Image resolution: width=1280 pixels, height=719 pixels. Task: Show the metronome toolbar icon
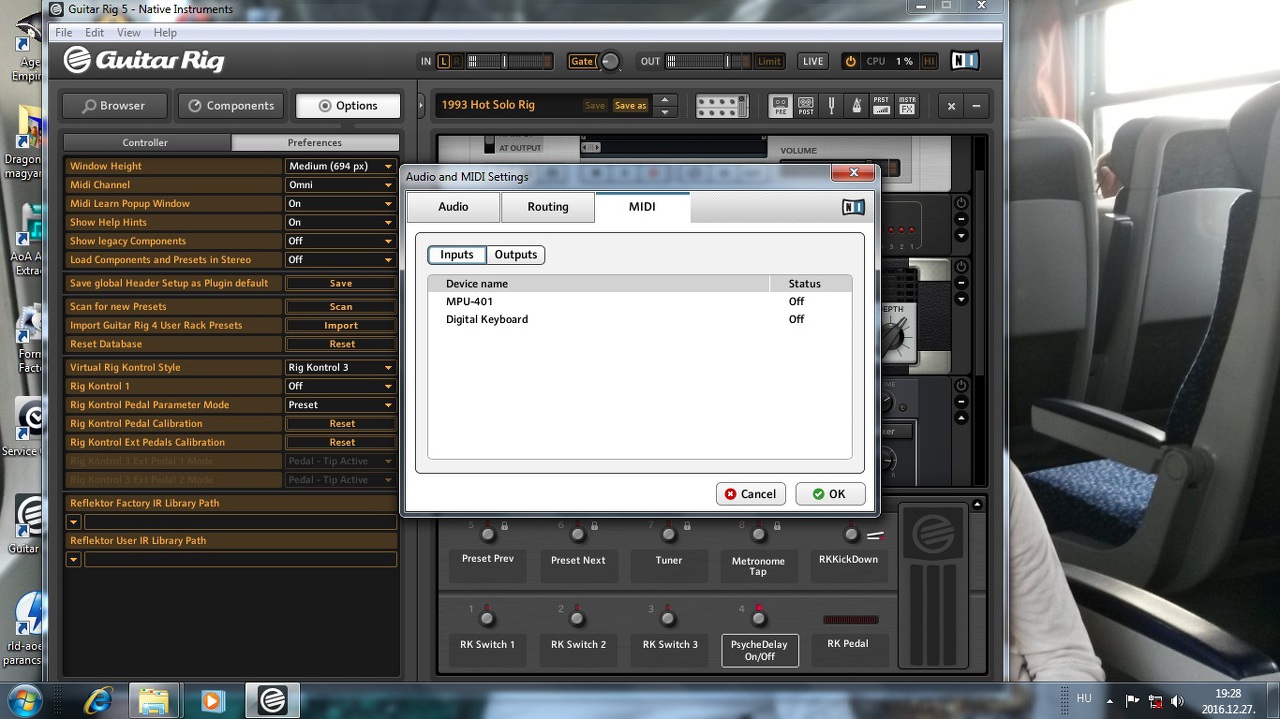856,105
